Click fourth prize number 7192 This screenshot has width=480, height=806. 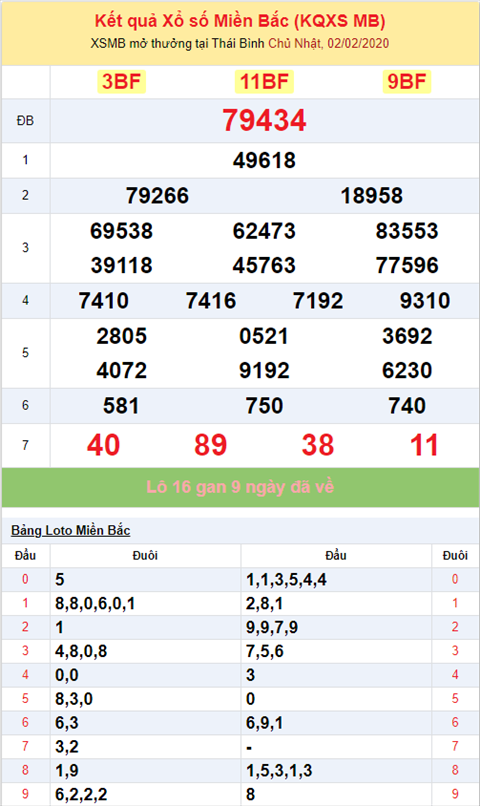pyautogui.click(x=318, y=301)
